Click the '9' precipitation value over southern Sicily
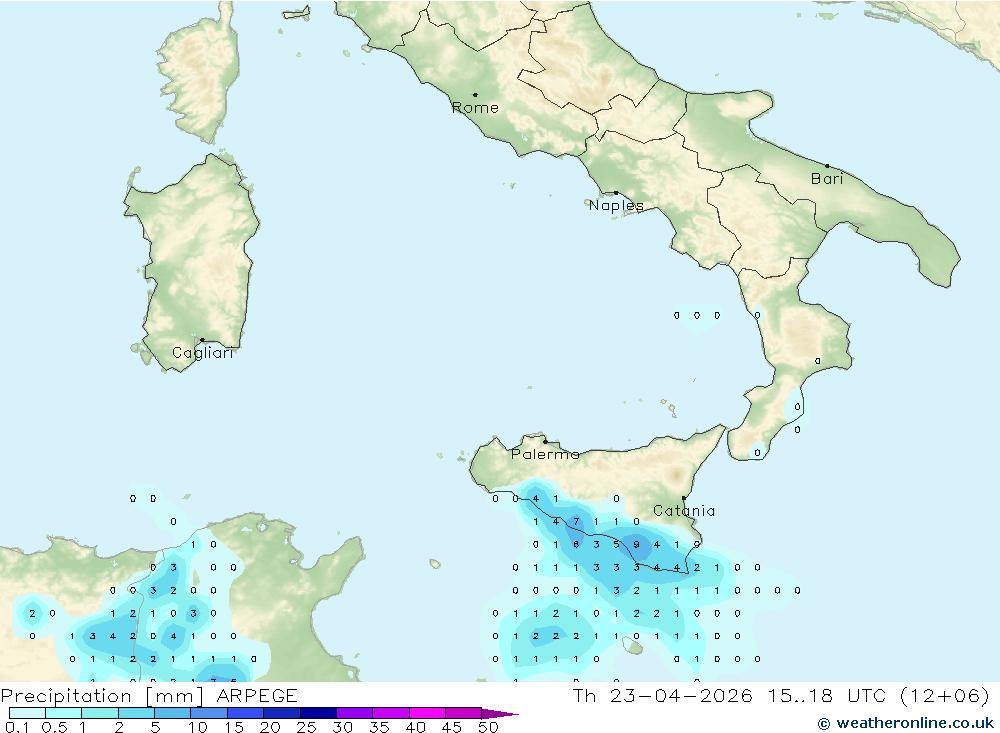 (x=636, y=545)
